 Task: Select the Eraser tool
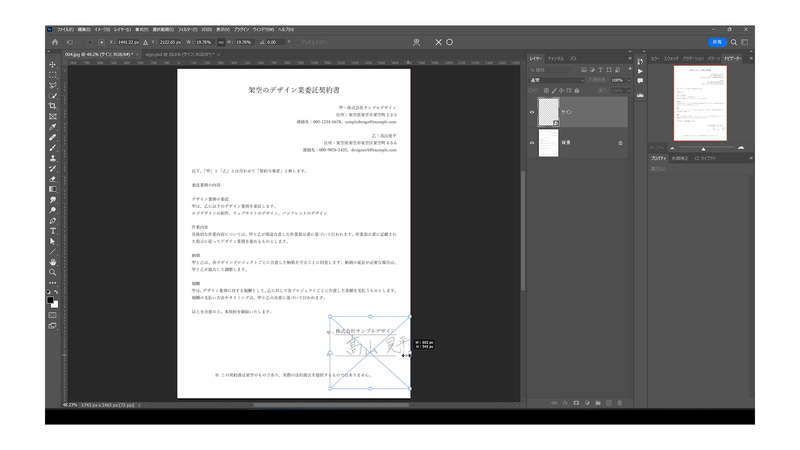(x=53, y=179)
